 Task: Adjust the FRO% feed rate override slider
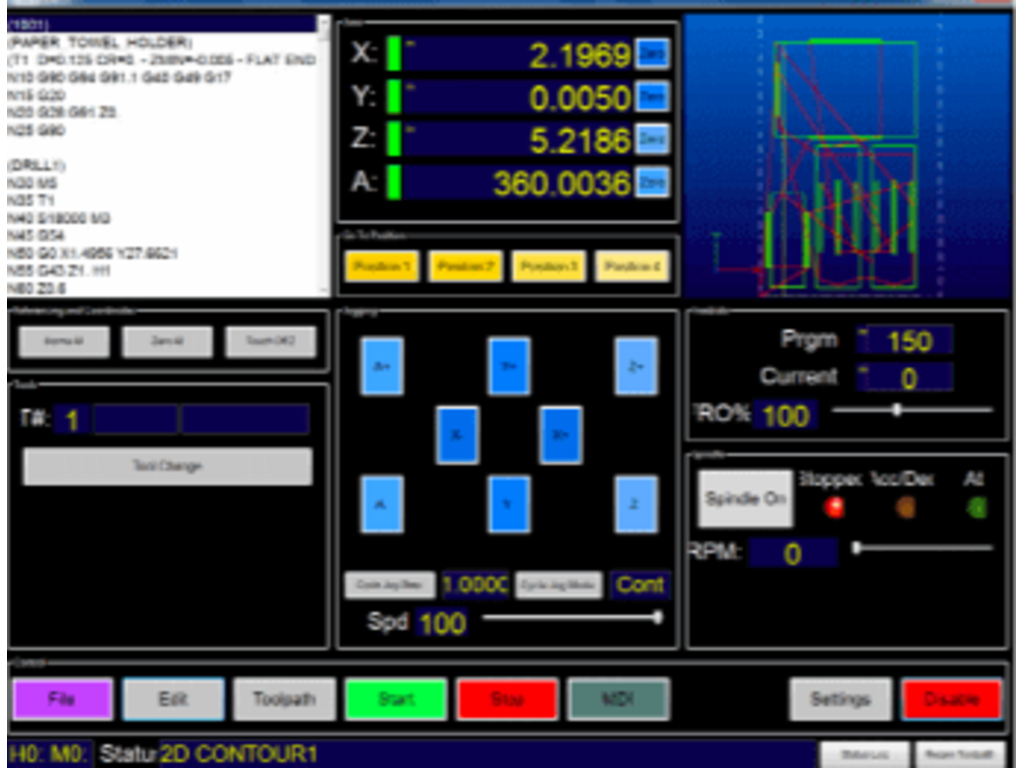click(x=912, y=410)
